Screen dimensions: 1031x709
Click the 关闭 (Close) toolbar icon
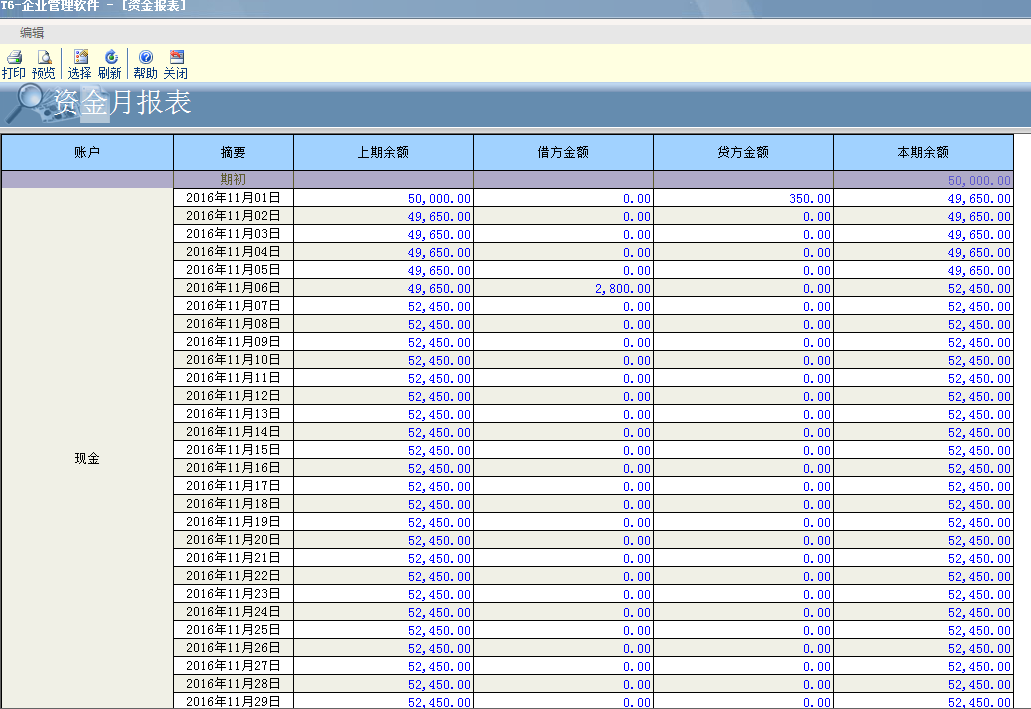pos(176,64)
